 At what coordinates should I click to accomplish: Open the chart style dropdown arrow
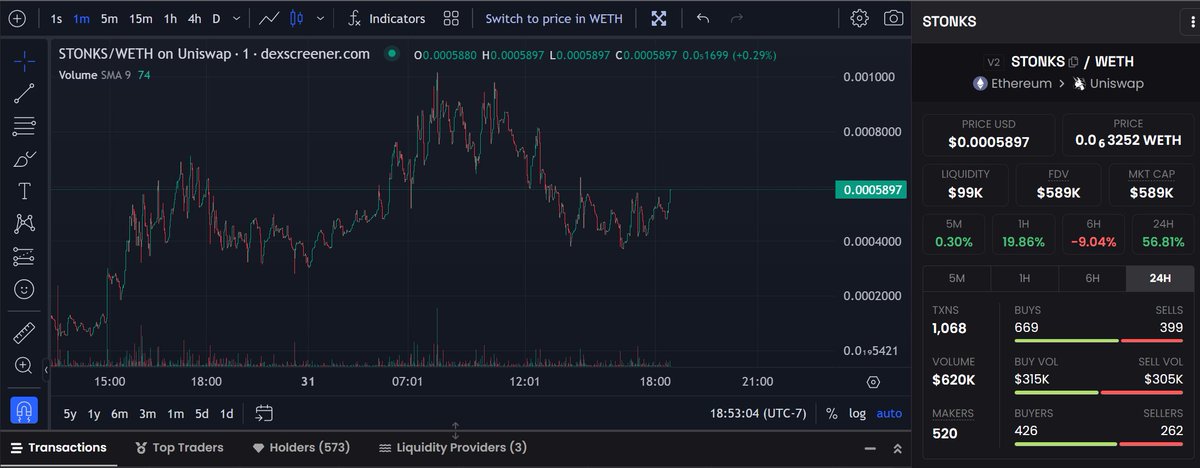pyautogui.click(x=320, y=18)
